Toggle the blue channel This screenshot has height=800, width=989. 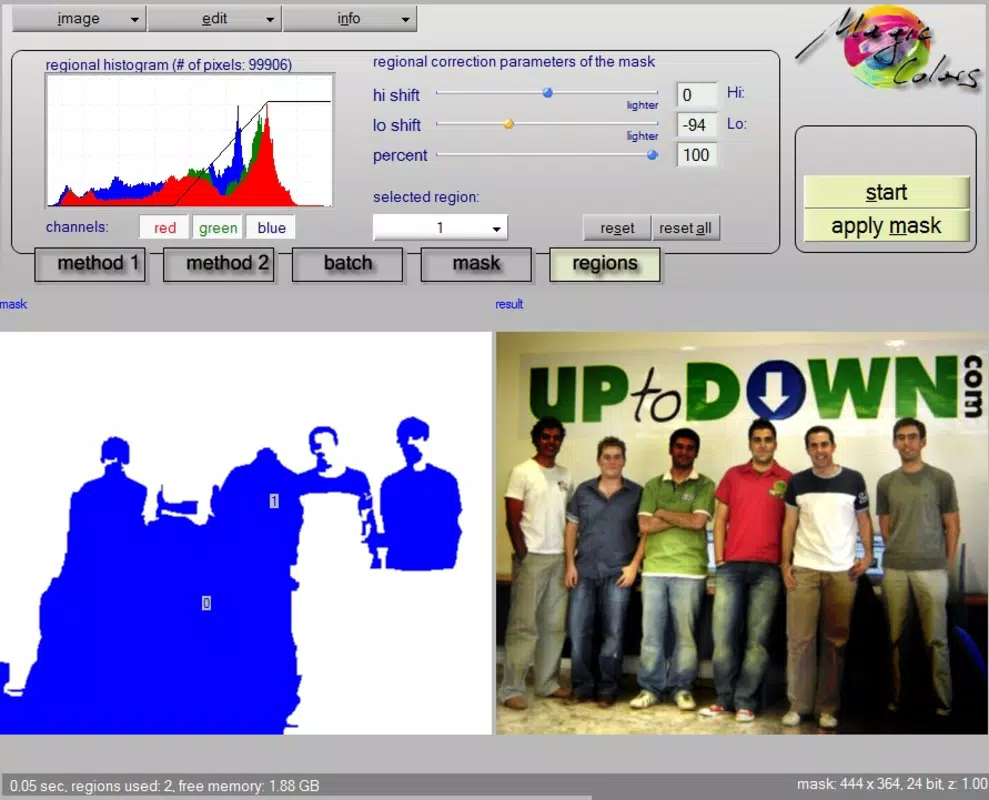(x=271, y=228)
